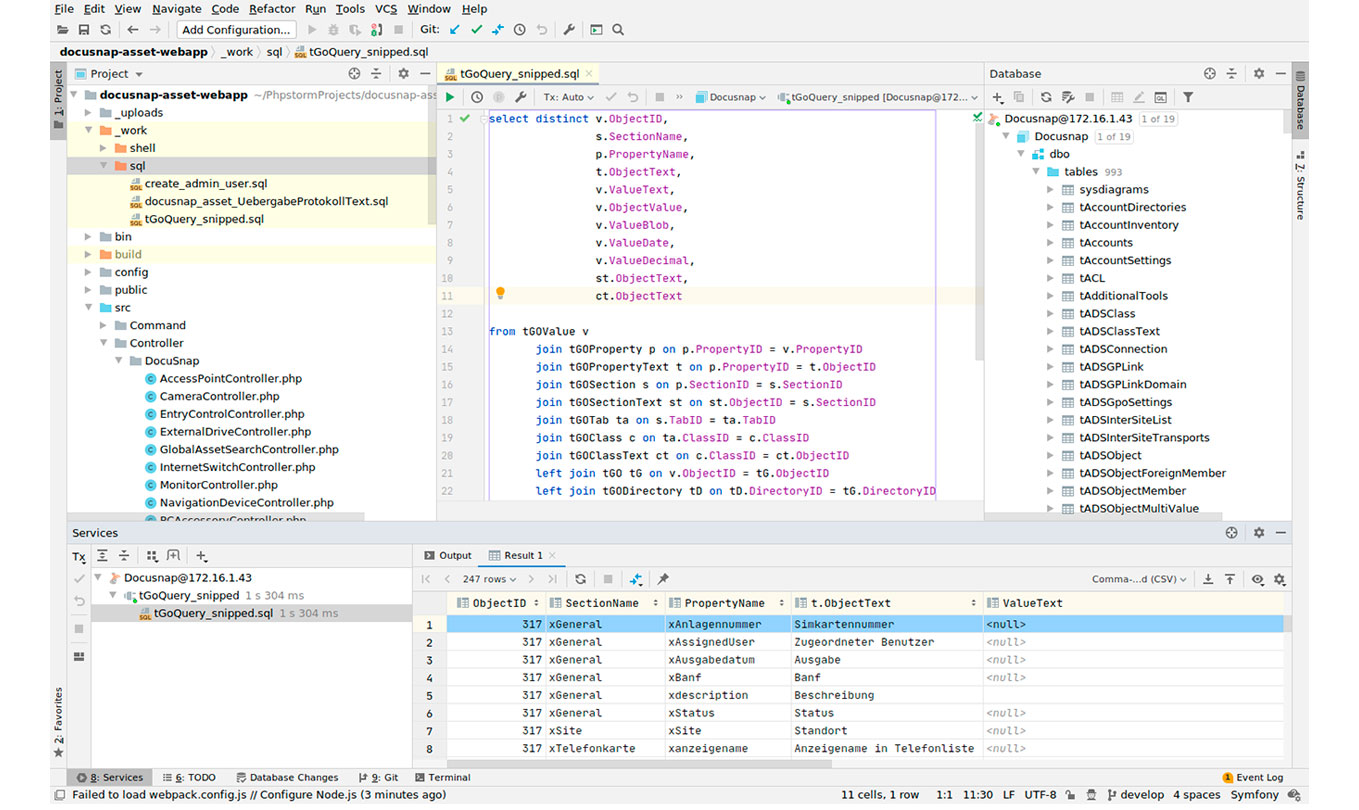This screenshot has width=1359, height=810.
Task: Open the Tx: Auto transaction mode dropdown
Action: [x=568, y=97]
